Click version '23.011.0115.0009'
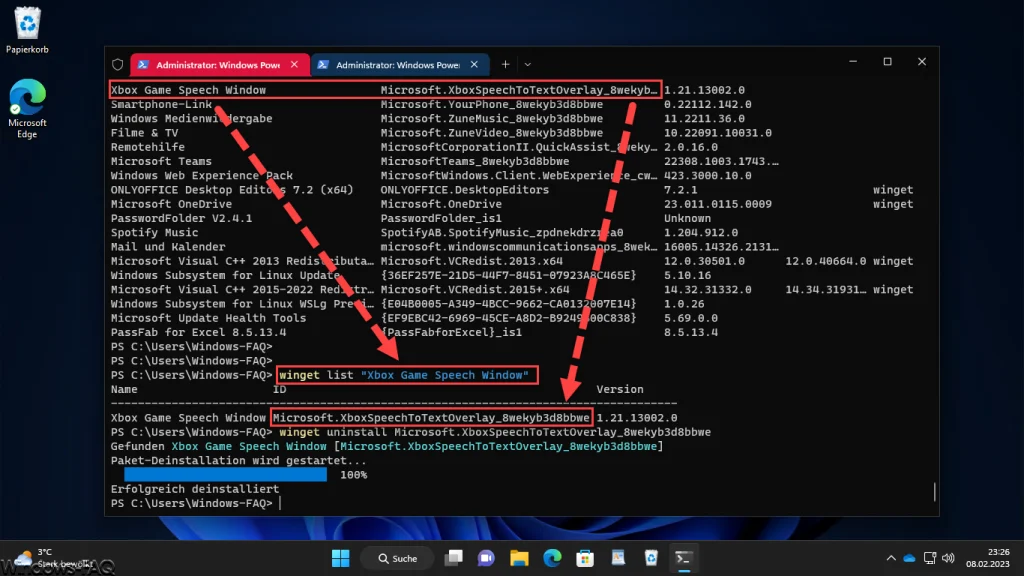 point(718,204)
